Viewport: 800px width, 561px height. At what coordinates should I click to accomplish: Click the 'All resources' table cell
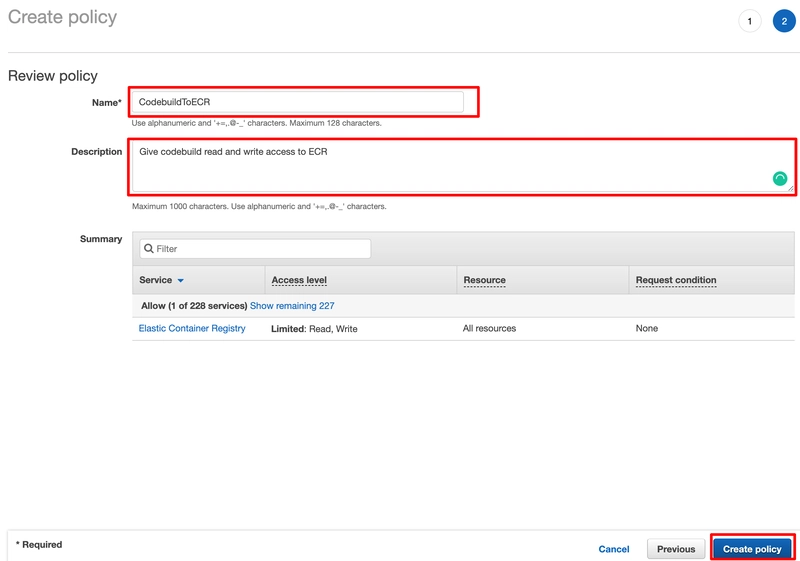(x=489, y=328)
